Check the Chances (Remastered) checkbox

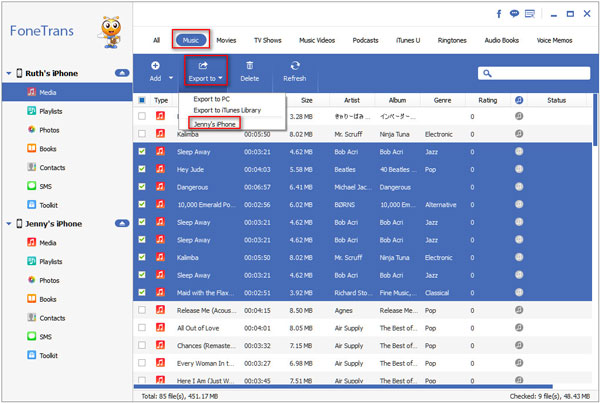pyautogui.click(x=142, y=345)
